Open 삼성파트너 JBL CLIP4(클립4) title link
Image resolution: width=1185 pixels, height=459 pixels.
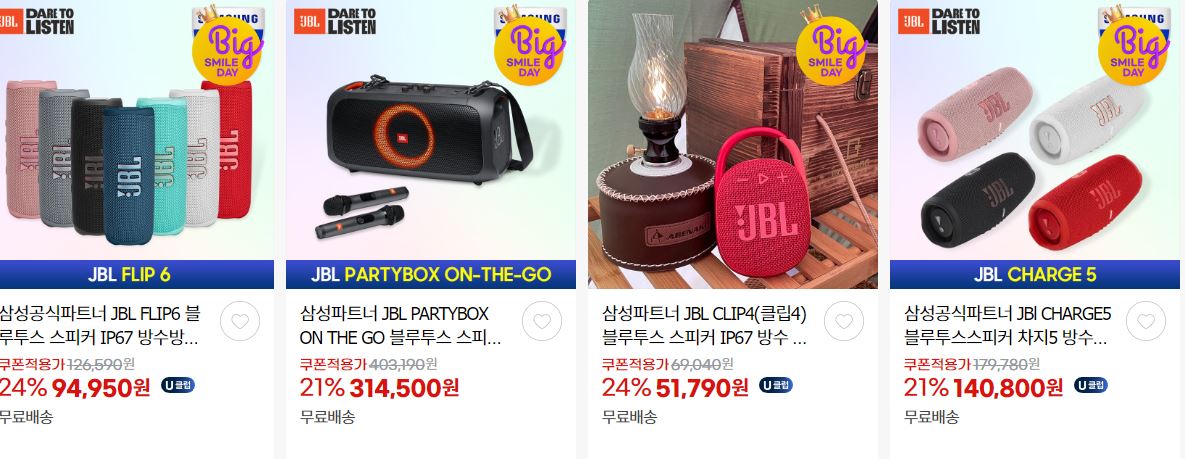point(704,325)
